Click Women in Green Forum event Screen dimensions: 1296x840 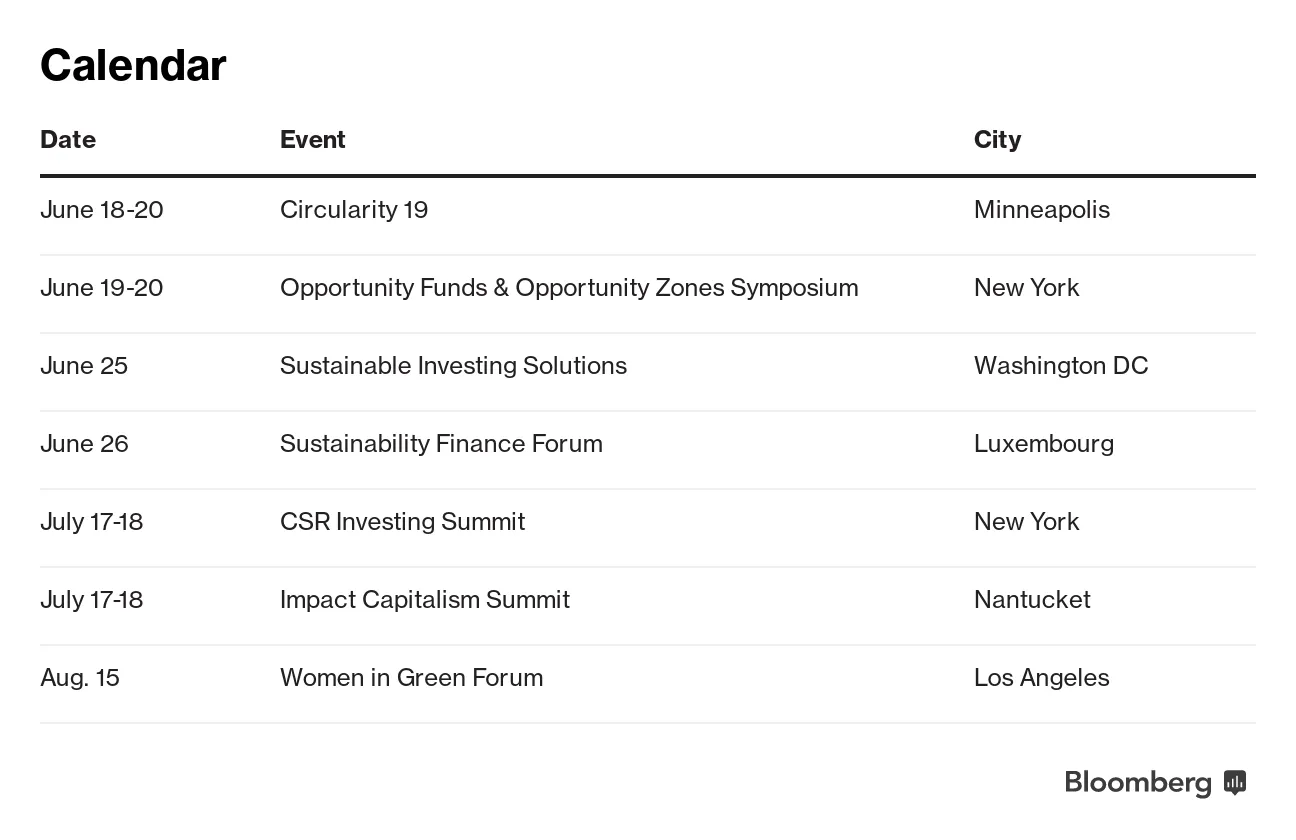tap(411, 677)
